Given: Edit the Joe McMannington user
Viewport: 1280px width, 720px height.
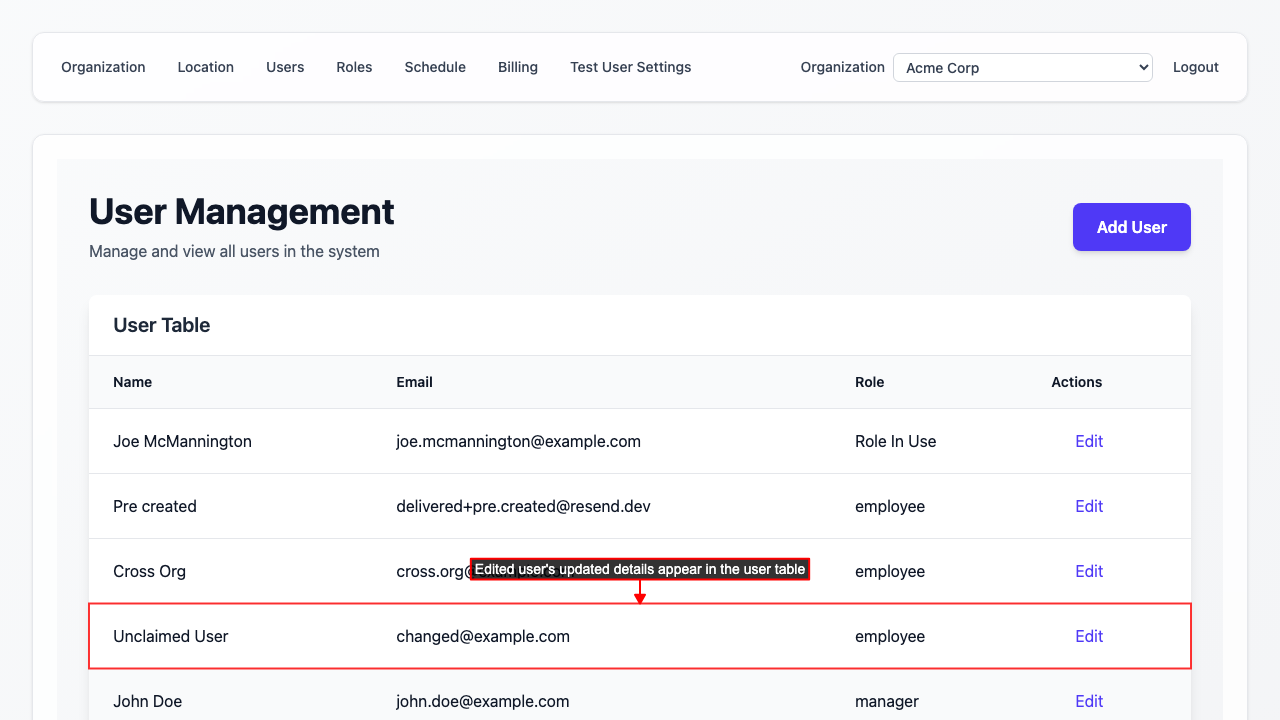Looking at the screenshot, I should point(1088,441).
